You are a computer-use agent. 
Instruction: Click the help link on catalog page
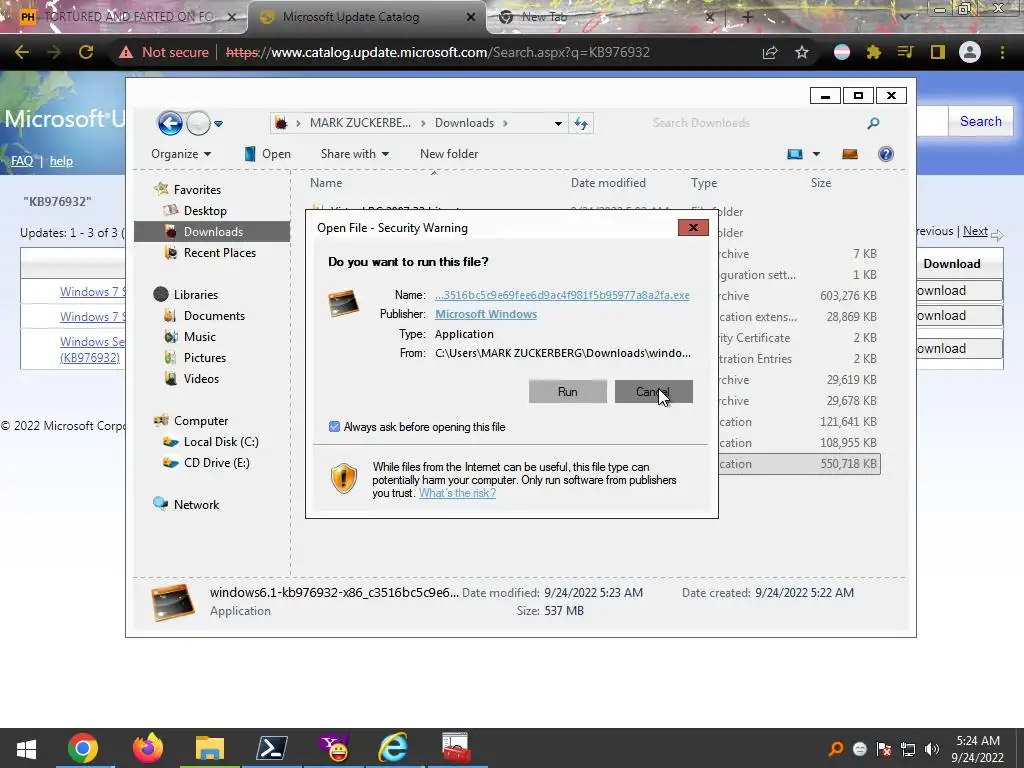(61, 161)
